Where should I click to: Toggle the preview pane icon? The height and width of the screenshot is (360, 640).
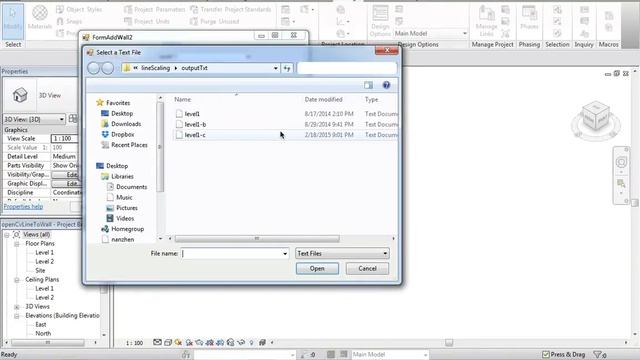(x=368, y=85)
